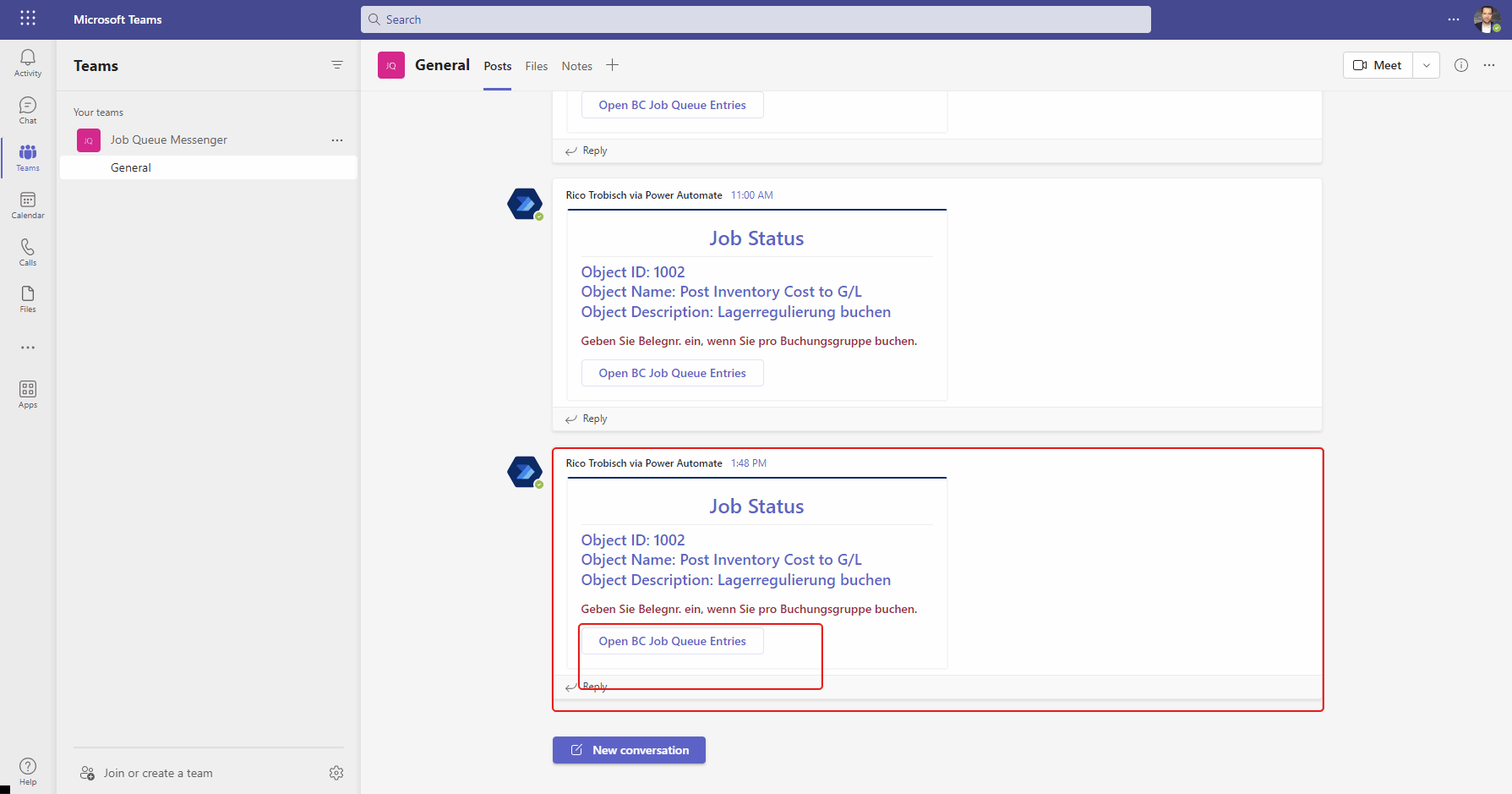
Task: Click the 1:48 PM timestamp
Action: (749, 463)
